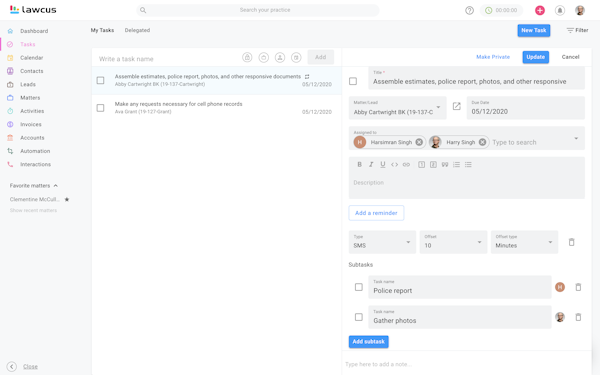Remove Harsimran Singh from assignees
Image resolution: width=600 pixels, height=375 pixels.
point(419,142)
